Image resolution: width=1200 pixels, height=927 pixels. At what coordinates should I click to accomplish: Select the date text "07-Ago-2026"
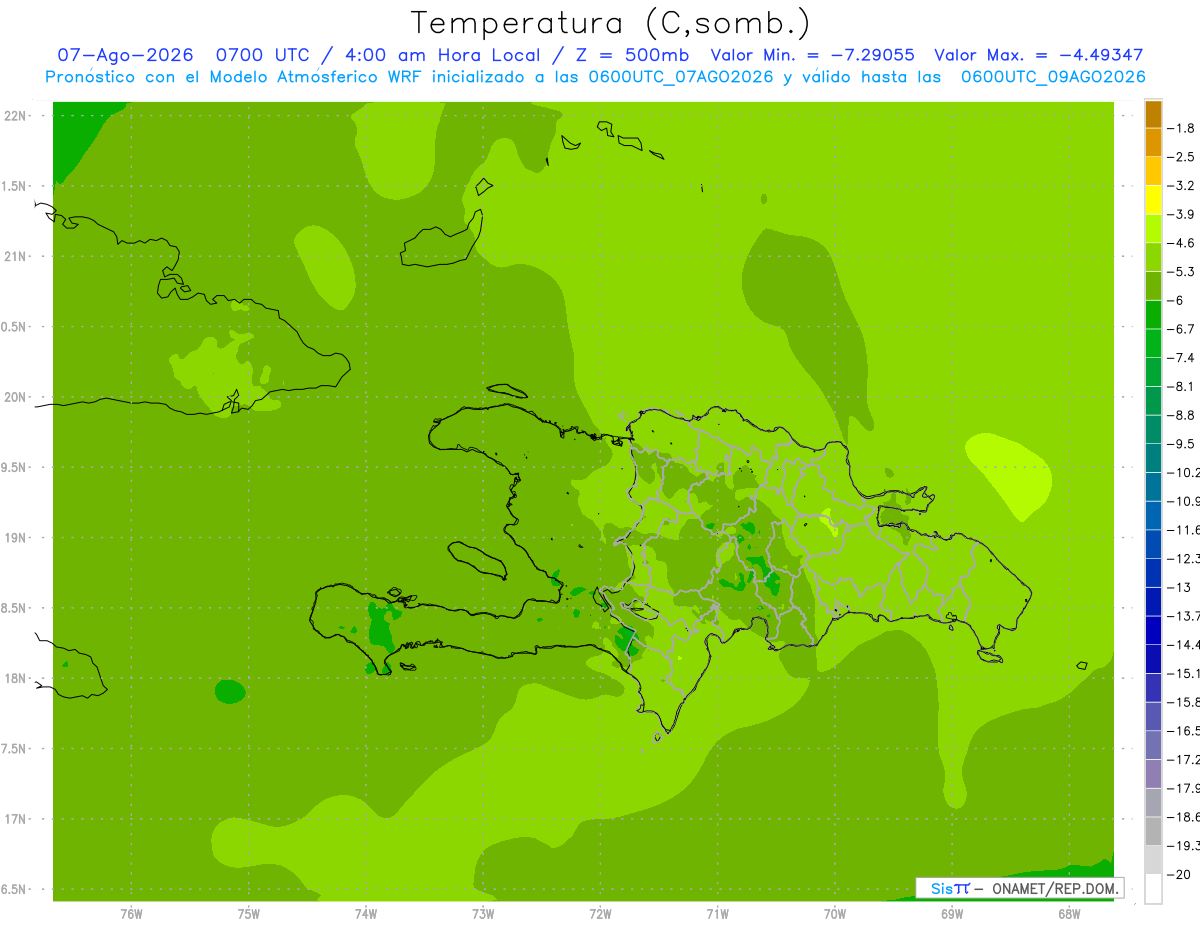pos(125,56)
